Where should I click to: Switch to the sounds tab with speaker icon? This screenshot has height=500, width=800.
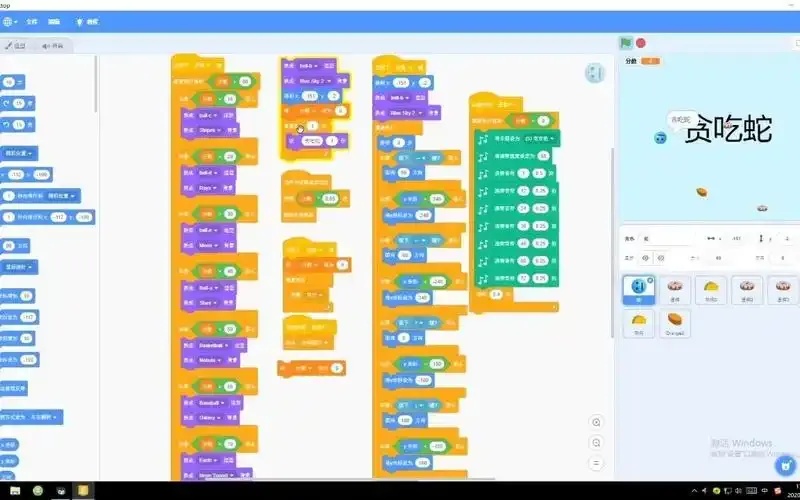[53, 46]
